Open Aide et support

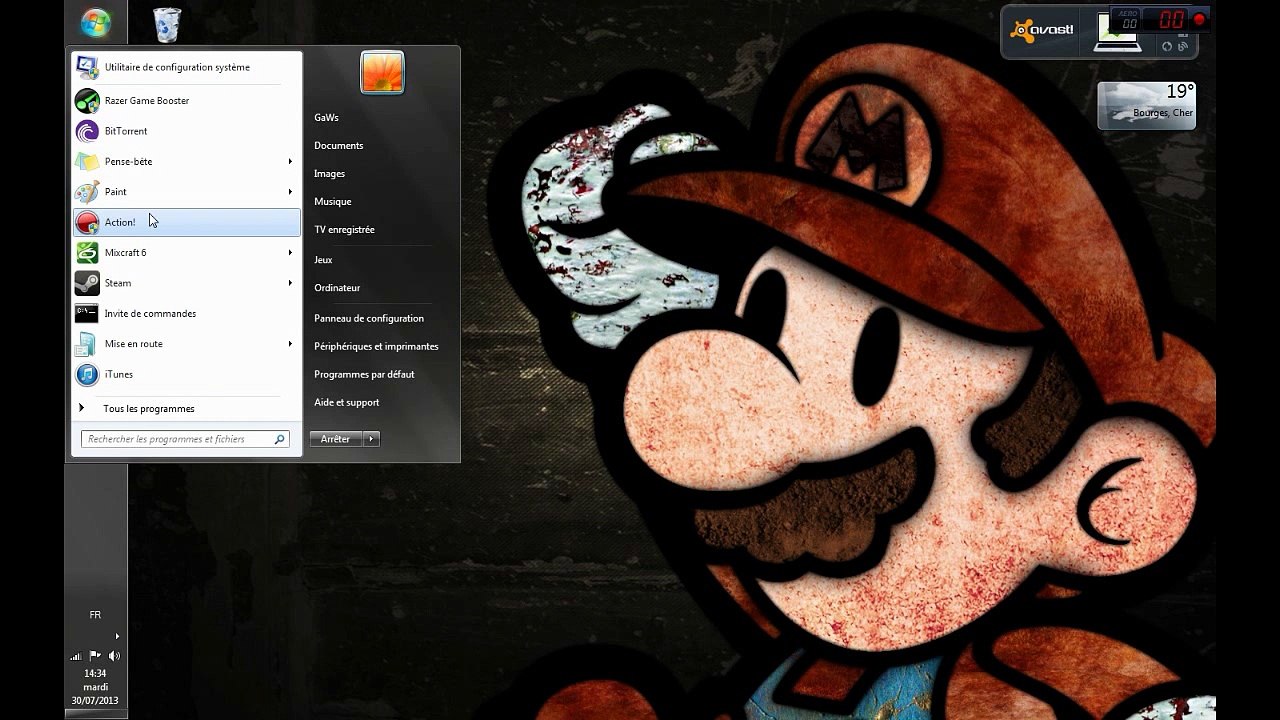point(346,402)
